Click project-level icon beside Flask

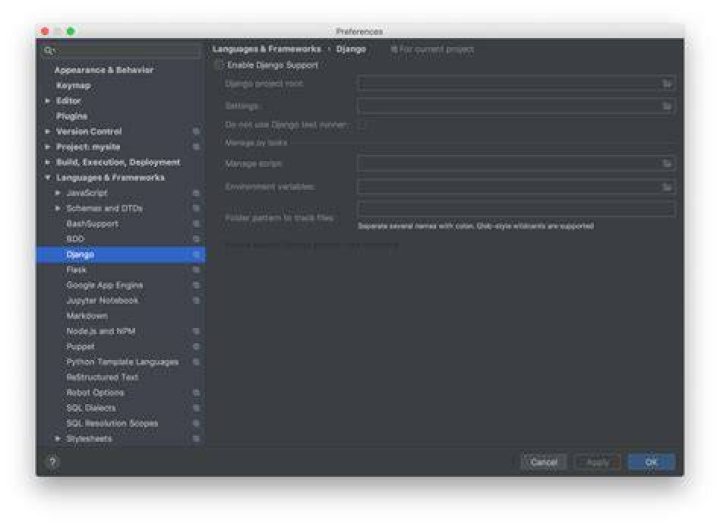coord(196,270)
